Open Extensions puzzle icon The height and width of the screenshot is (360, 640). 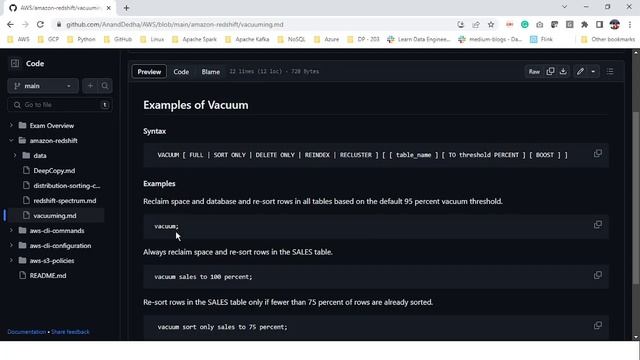[584, 24]
